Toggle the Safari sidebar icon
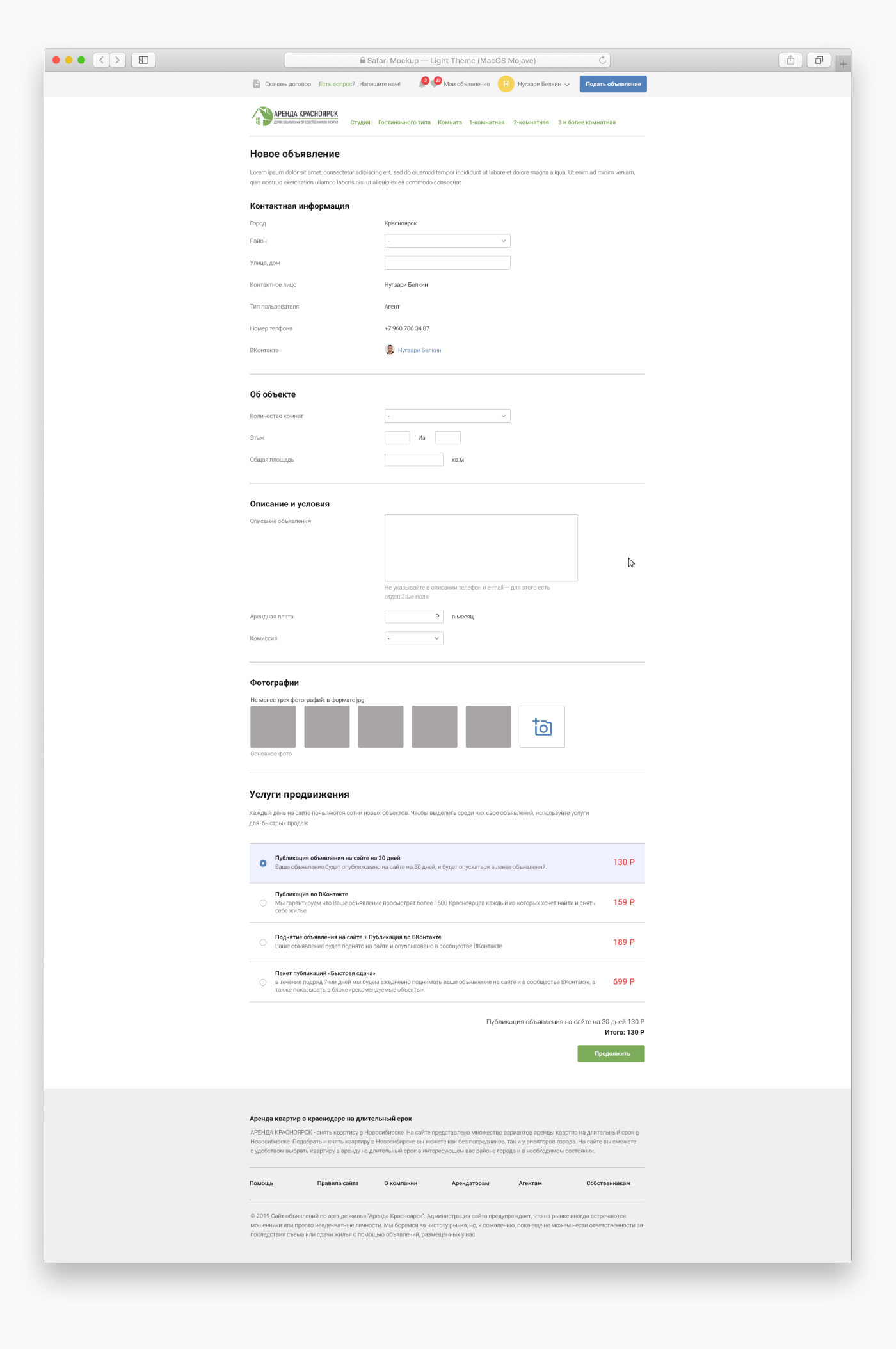 coord(143,60)
